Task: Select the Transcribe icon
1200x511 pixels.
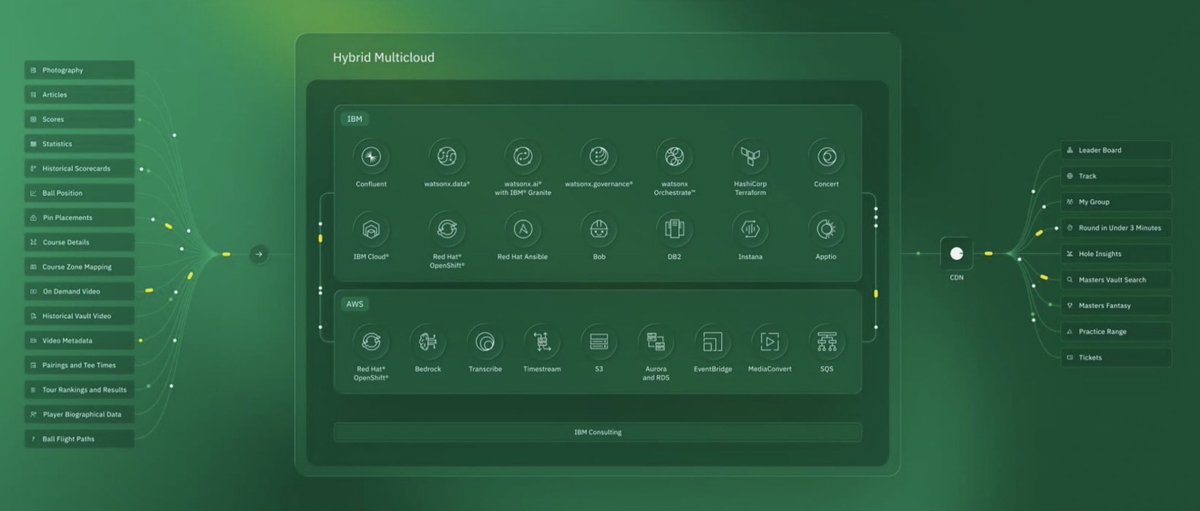Action: 485,341
